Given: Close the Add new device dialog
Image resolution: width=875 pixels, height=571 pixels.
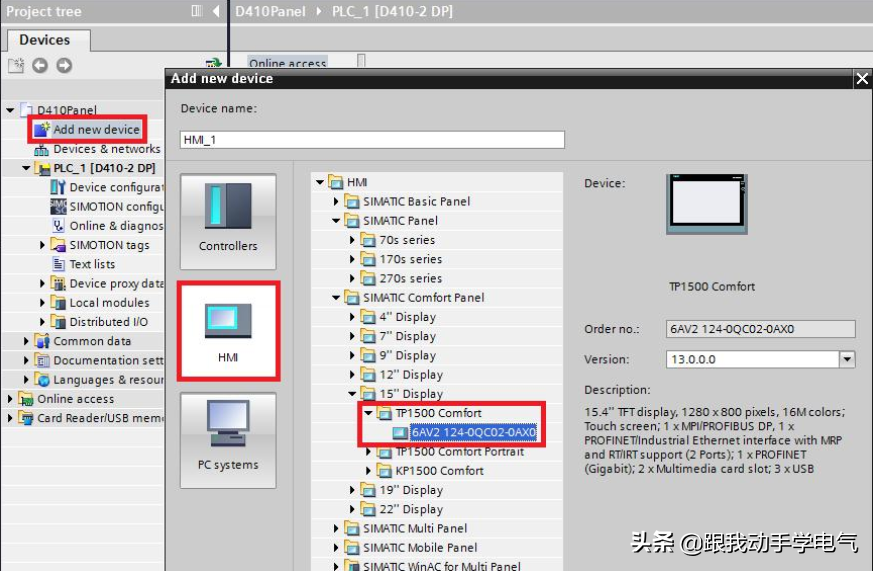Looking at the screenshot, I should pos(862,78).
